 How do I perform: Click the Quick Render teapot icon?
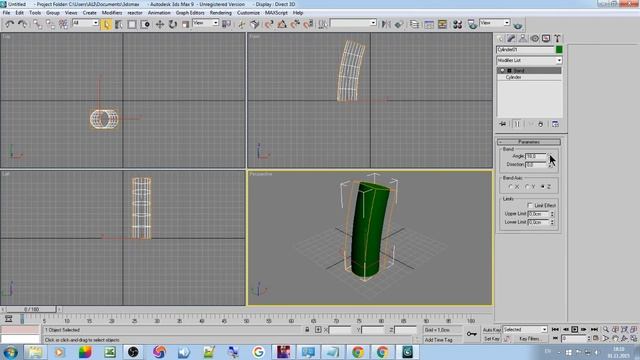[518, 25]
